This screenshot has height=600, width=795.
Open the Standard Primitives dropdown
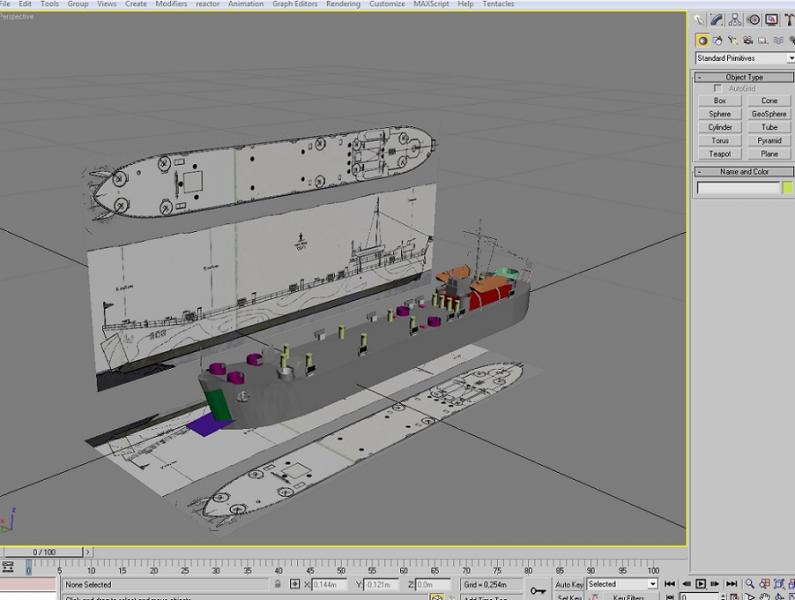pos(745,58)
